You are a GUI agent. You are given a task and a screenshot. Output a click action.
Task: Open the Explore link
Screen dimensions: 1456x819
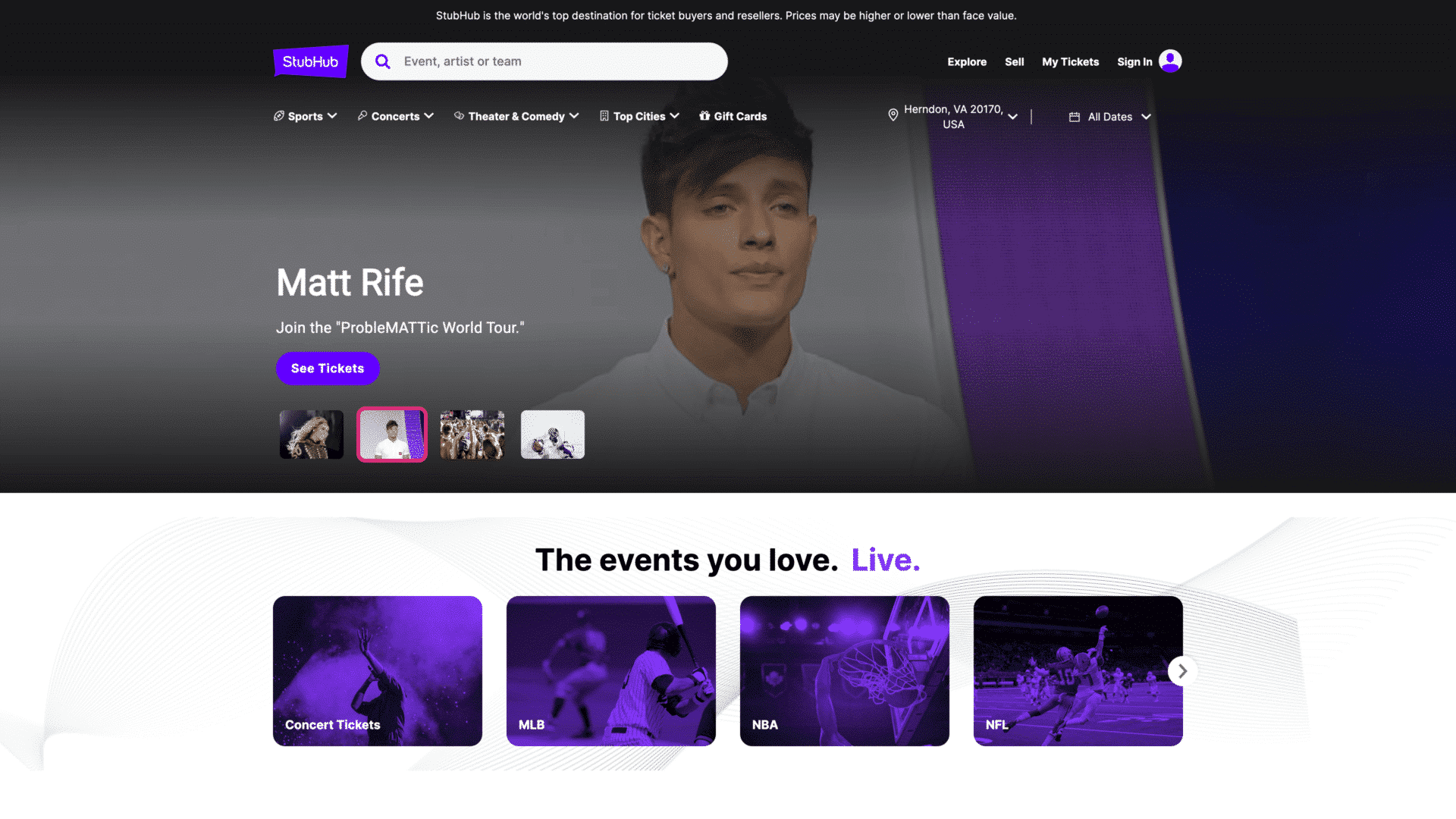coord(967,62)
